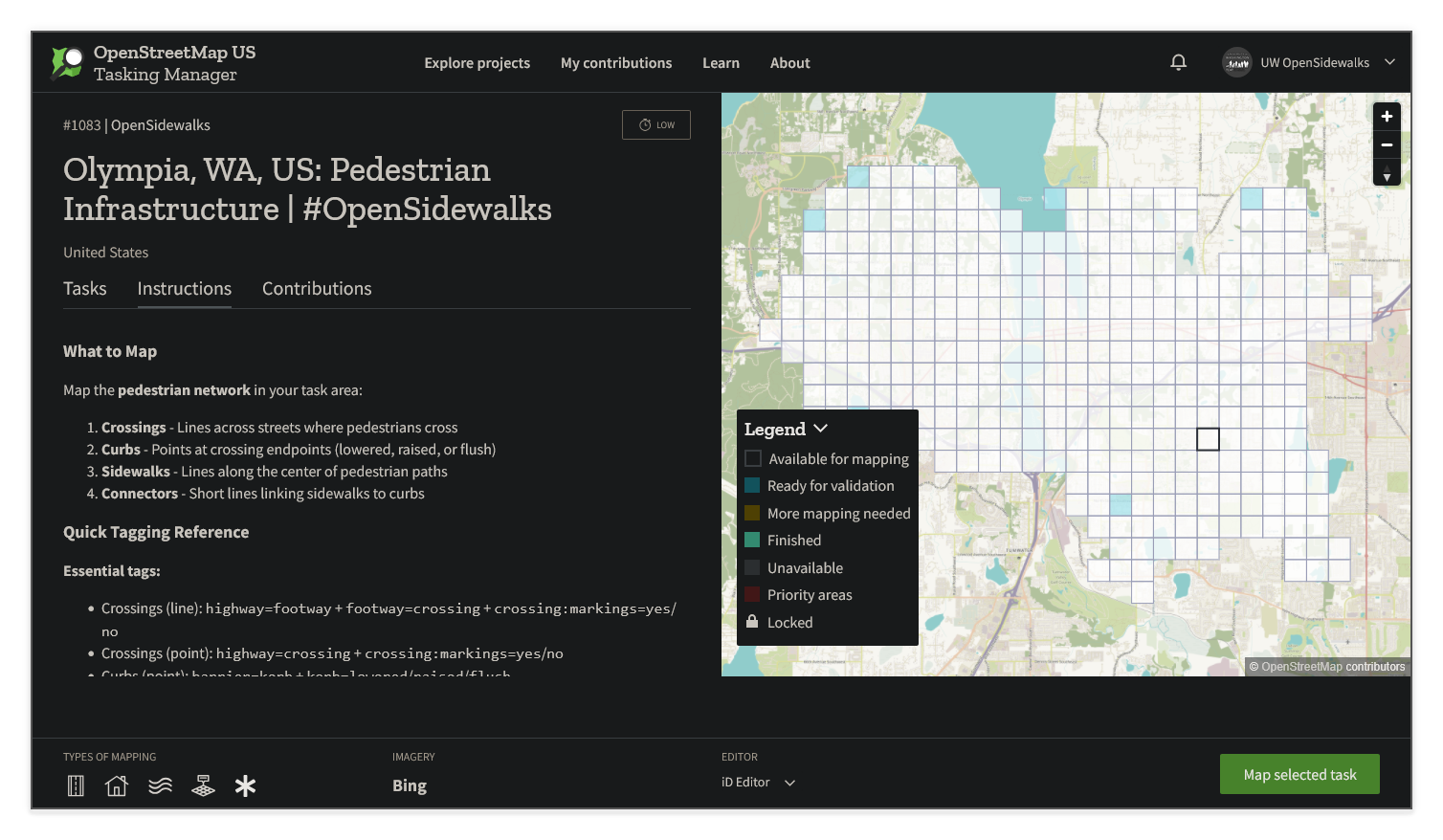1443x840 pixels.
Task: Select the Roads mapping type icon
Action: coord(76,785)
